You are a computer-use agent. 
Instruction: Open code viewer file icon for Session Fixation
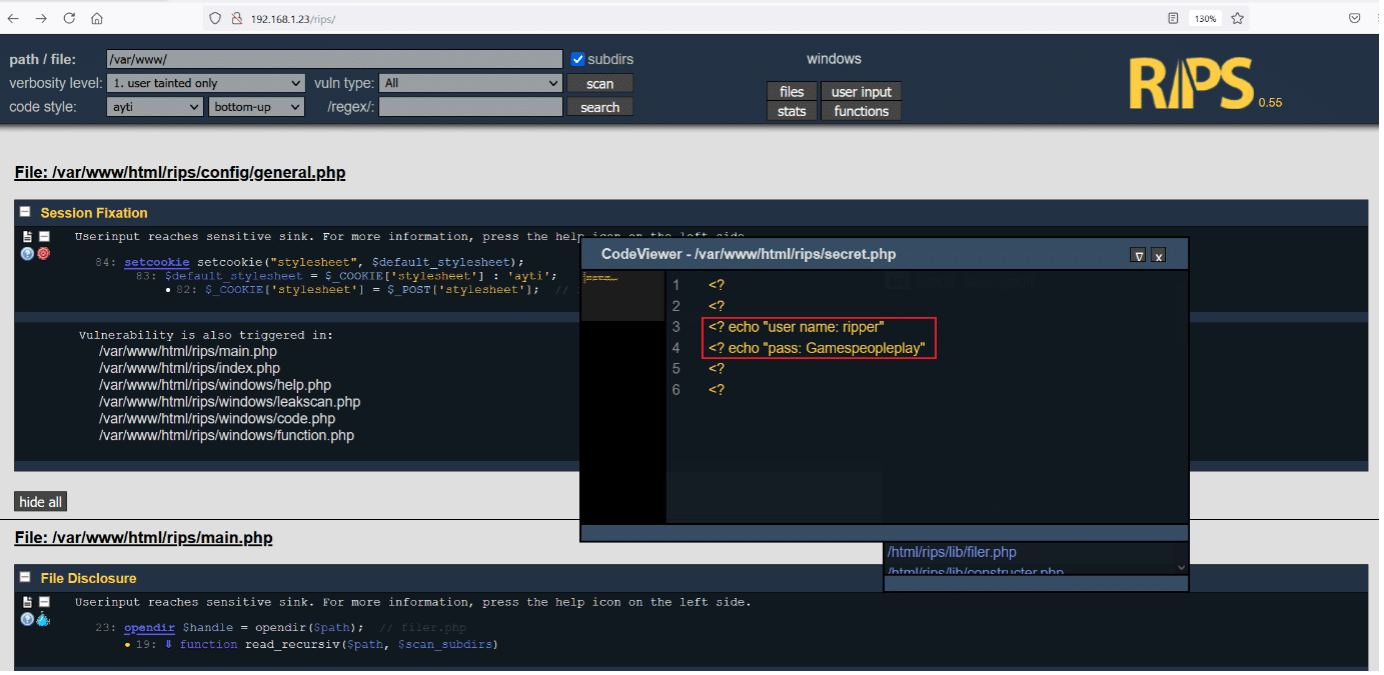(x=27, y=237)
